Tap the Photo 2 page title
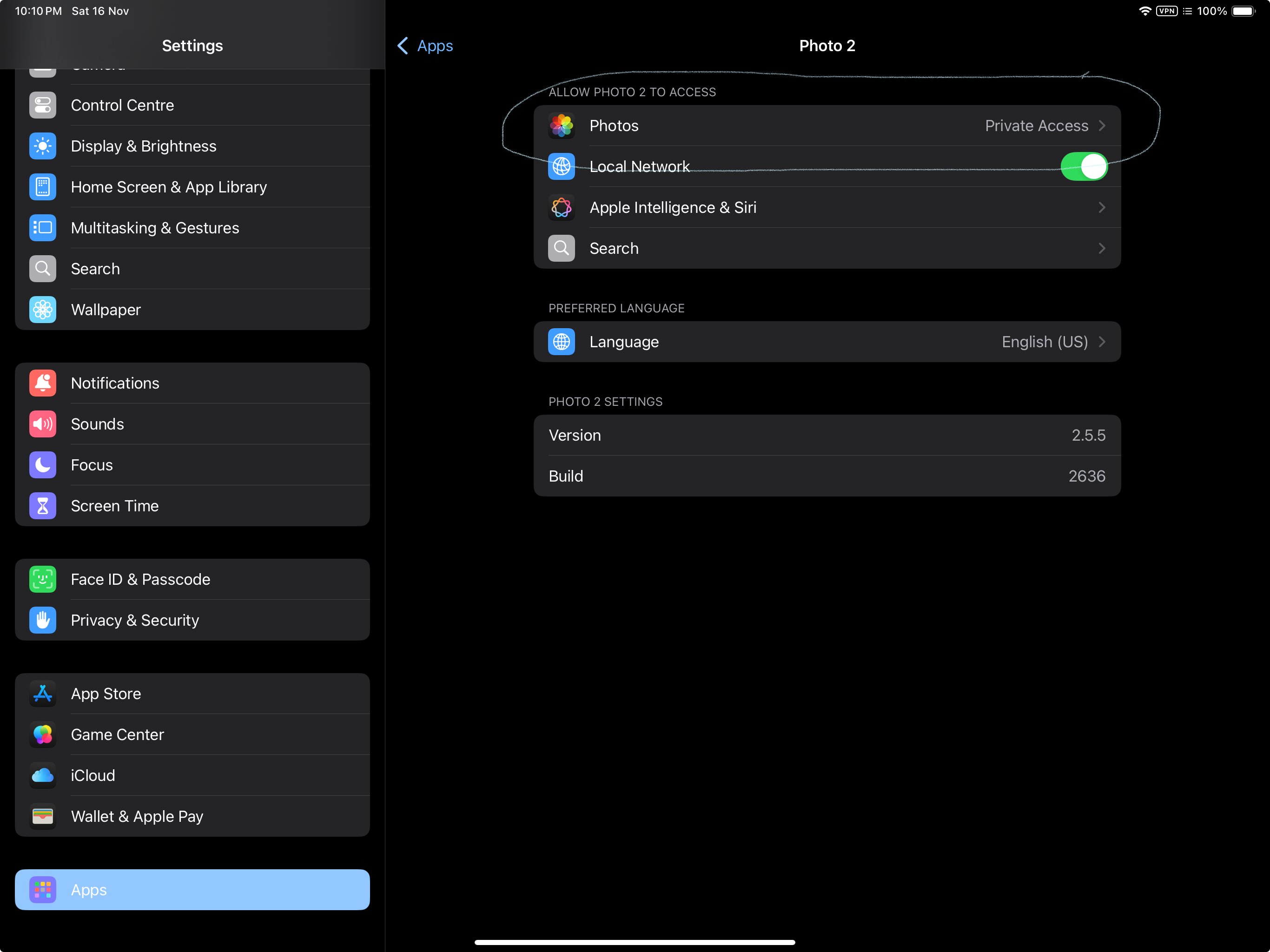The image size is (1270, 952). (x=827, y=46)
